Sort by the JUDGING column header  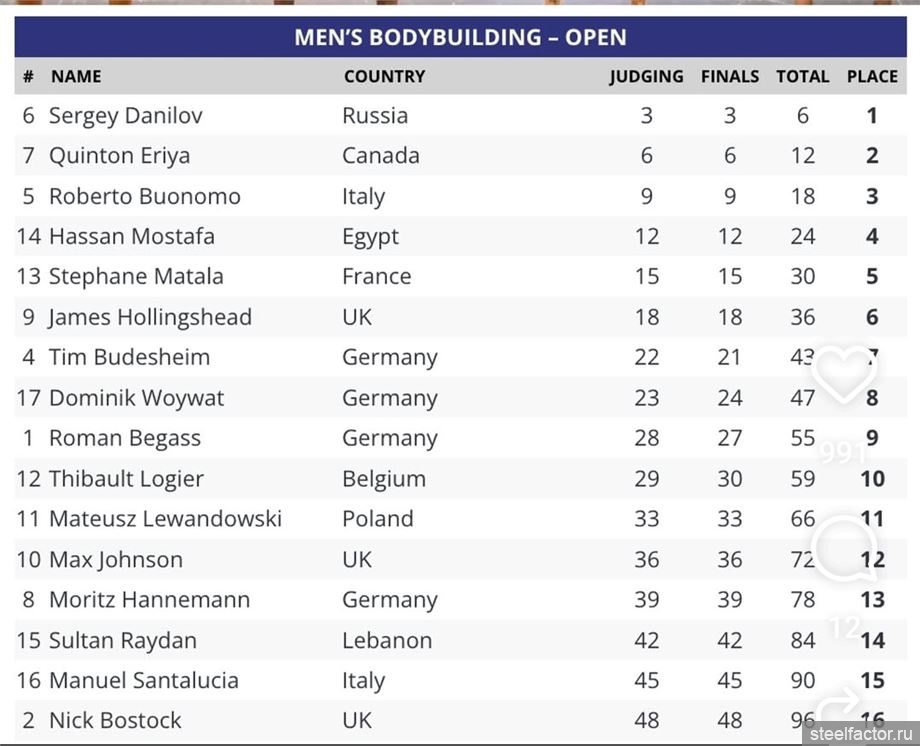pos(646,76)
